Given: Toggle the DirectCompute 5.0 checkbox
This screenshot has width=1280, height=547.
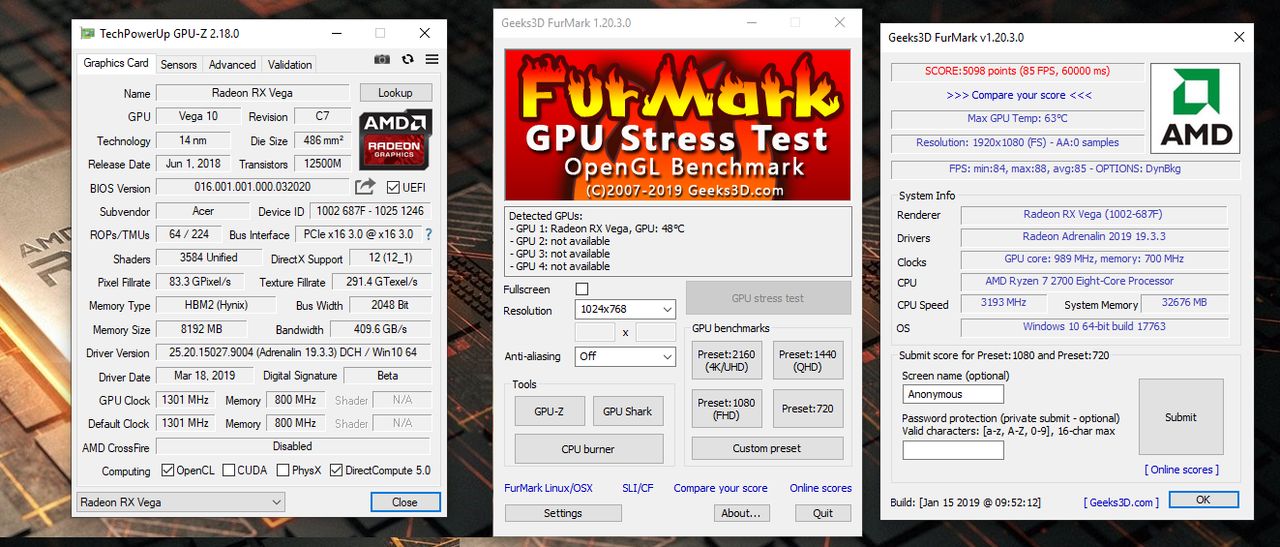Looking at the screenshot, I should pyautogui.click(x=336, y=470).
